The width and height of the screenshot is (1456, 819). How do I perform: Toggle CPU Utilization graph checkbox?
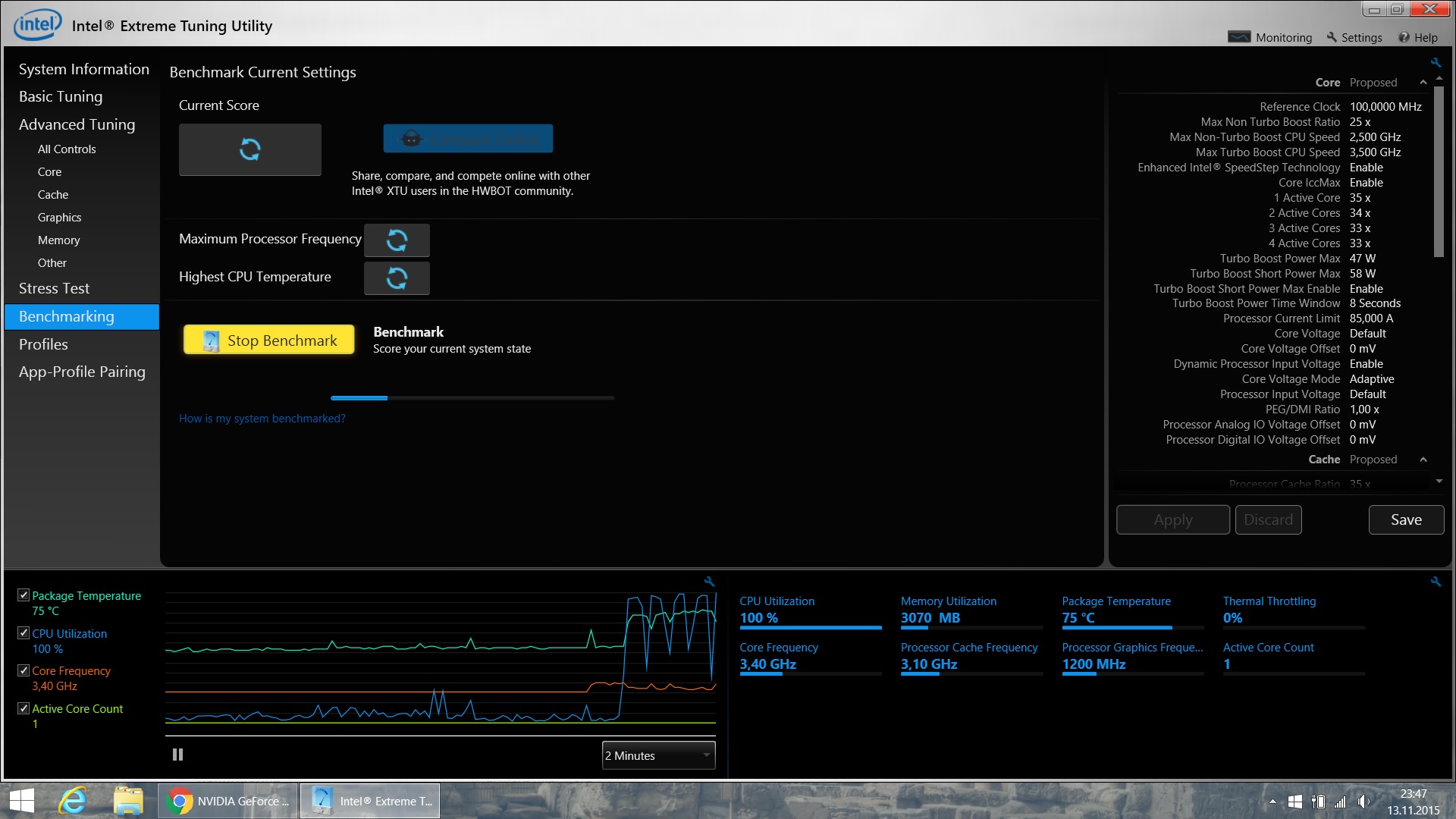coord(24,633)
